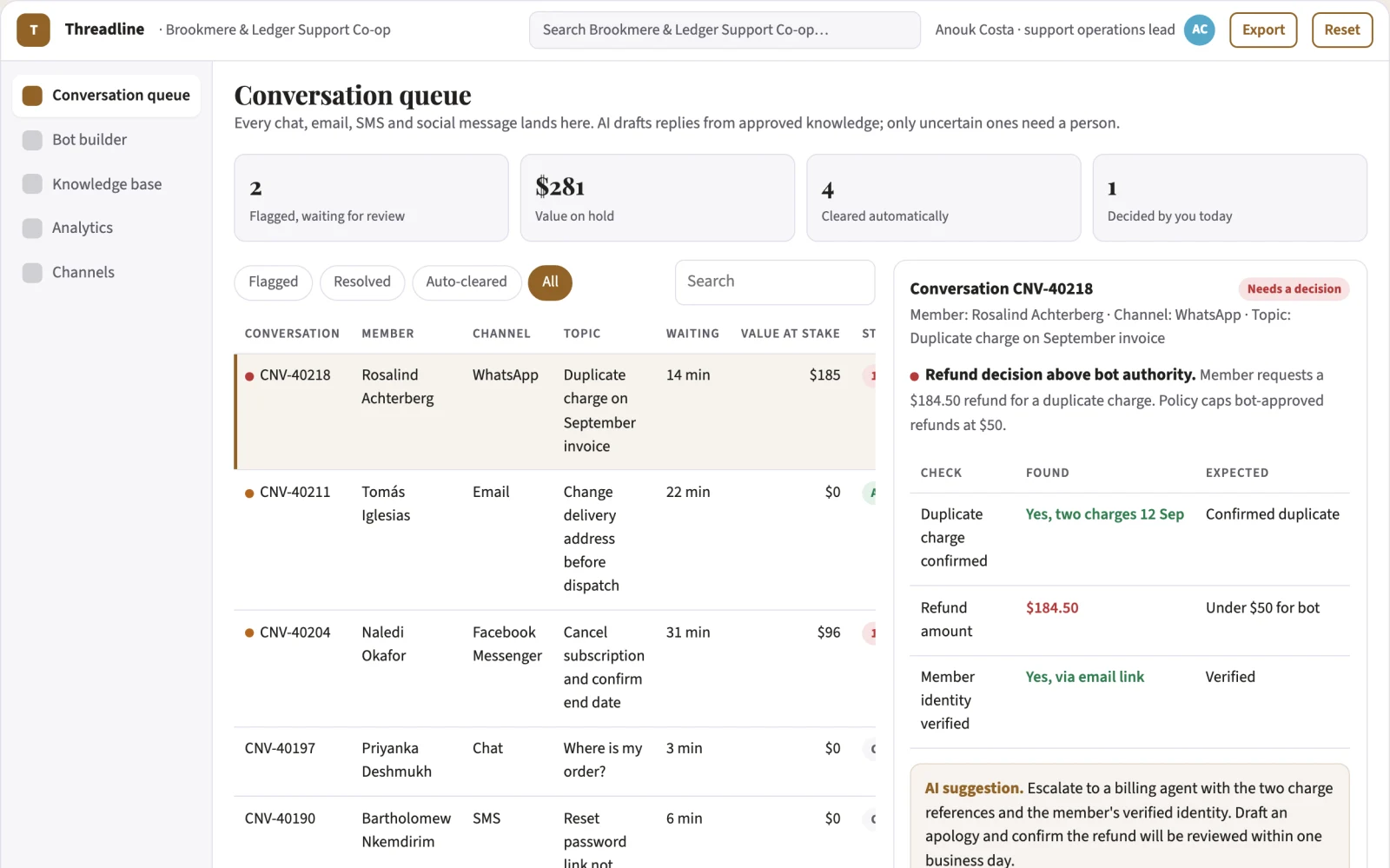Click the top Brookmere search field
1390x868 pixels.
(x=725, y=30)
